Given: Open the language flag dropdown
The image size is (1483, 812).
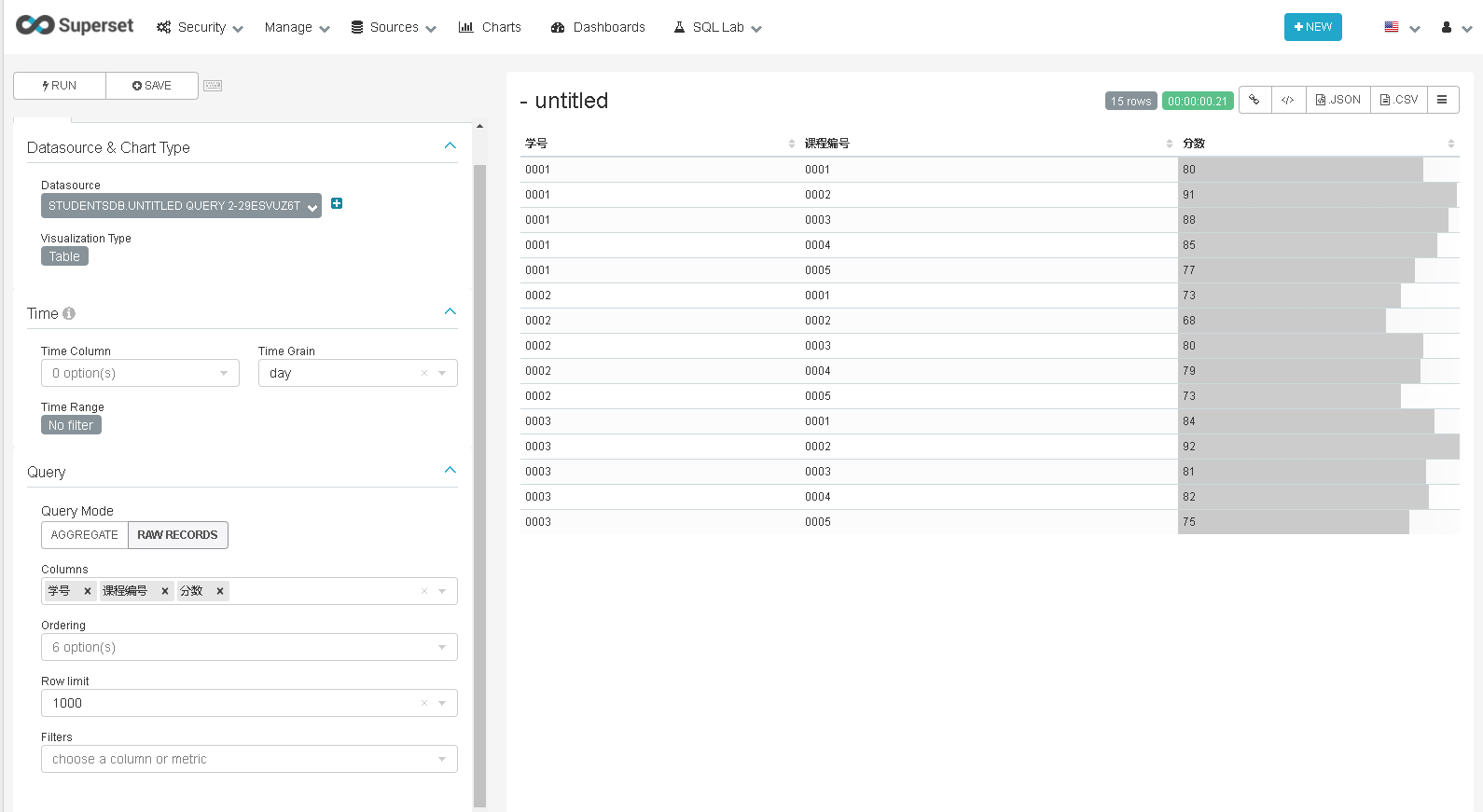Looking at the screenshot, I should pyautogui.click(x=1402, y=28).
